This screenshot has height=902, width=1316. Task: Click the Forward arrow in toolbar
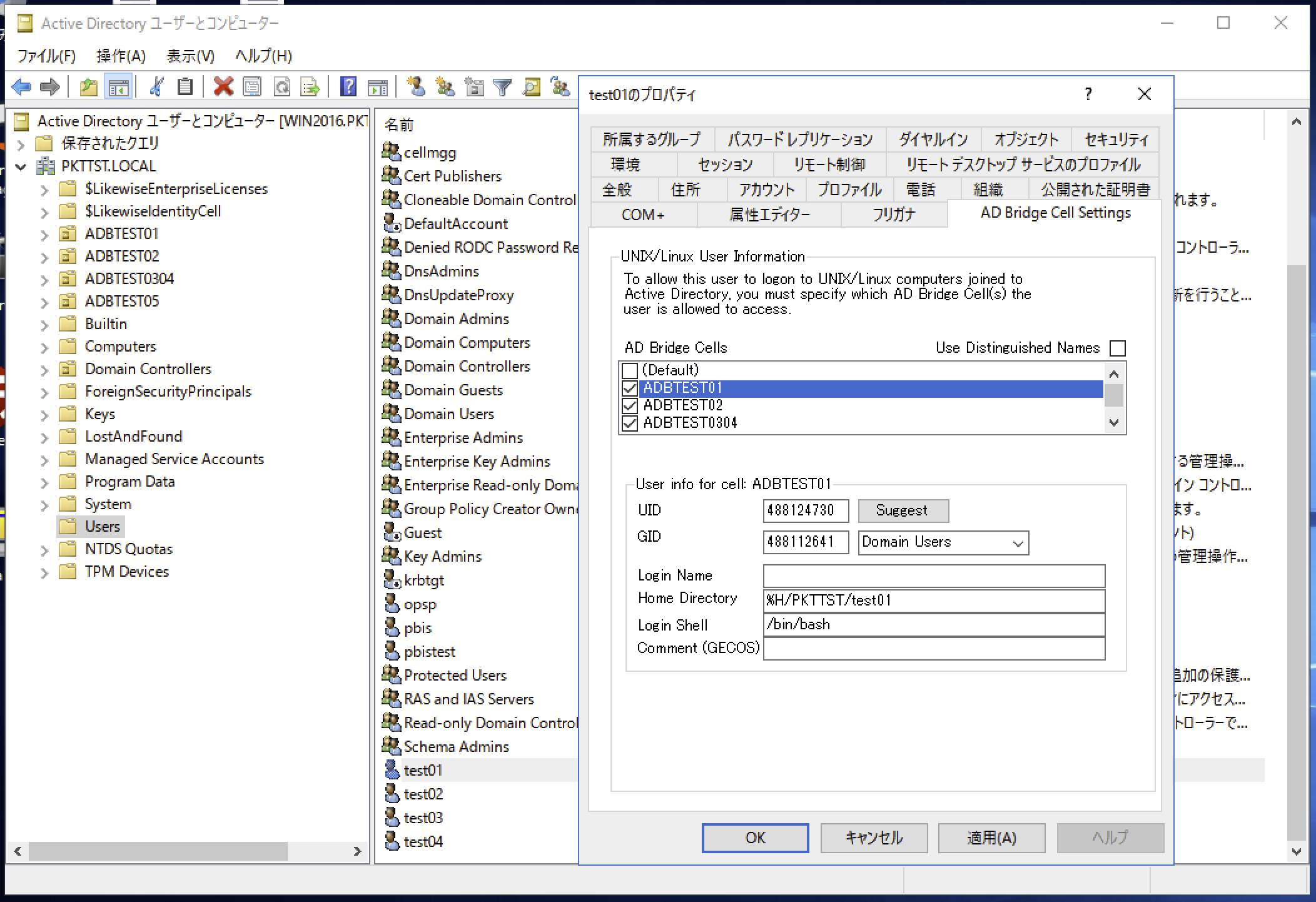(x=50, y=86)
